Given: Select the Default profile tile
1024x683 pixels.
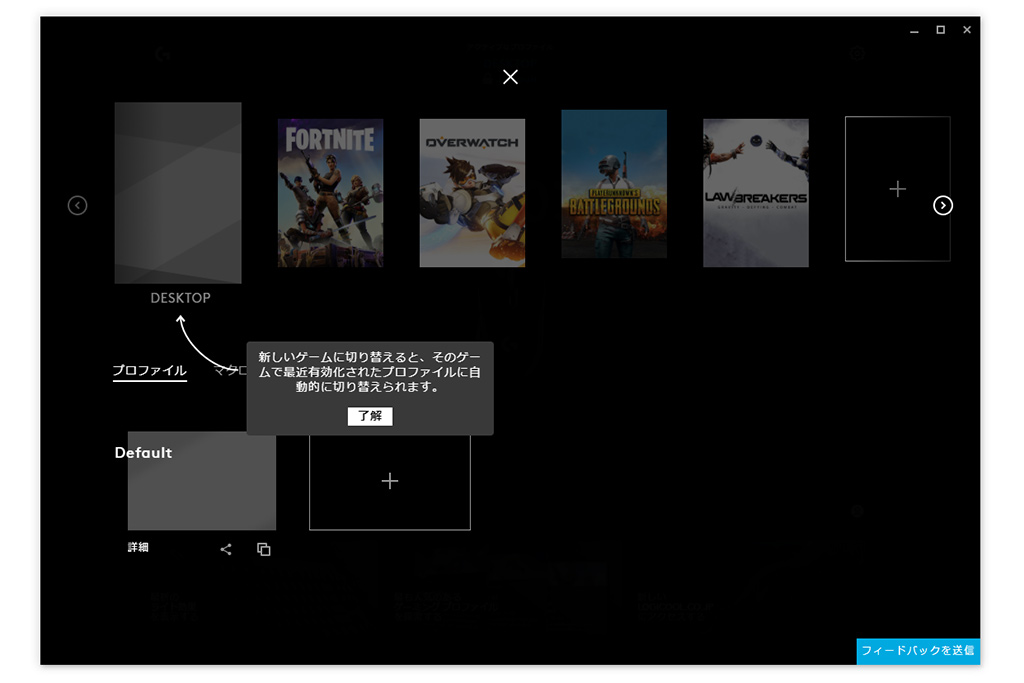Looking at the screenshot, I should [x=202, y=481].
